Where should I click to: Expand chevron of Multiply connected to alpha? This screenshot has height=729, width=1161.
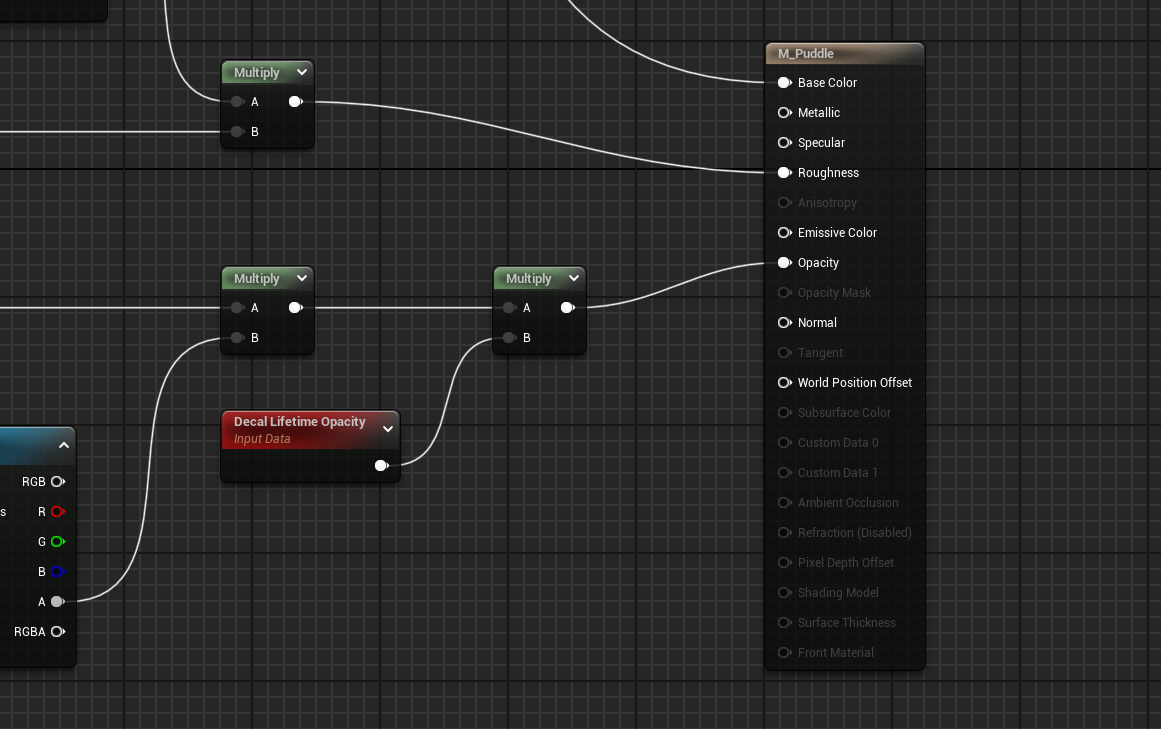coord(301,278)
